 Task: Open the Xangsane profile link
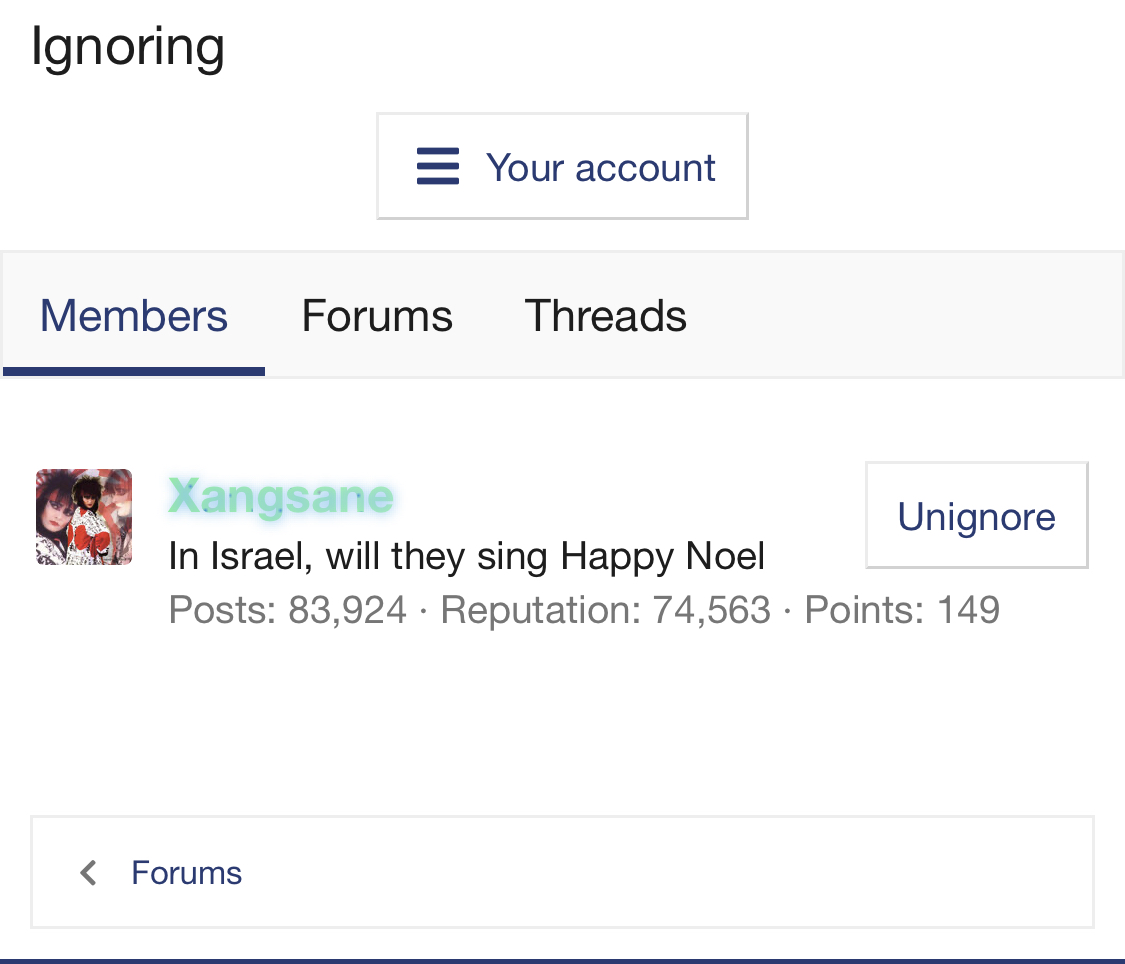pos(281,496)
